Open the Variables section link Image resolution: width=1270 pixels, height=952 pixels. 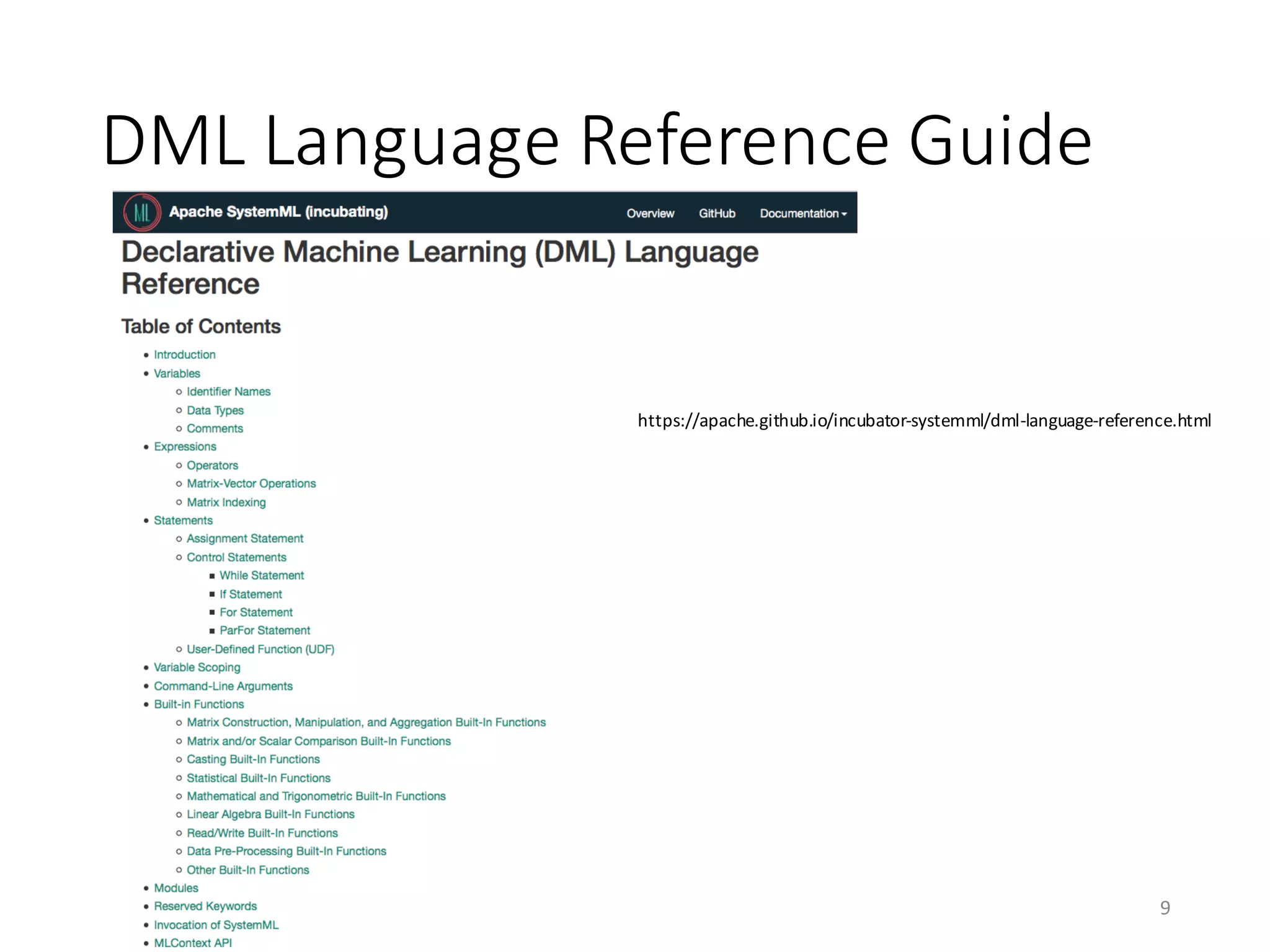coord(177,373)
